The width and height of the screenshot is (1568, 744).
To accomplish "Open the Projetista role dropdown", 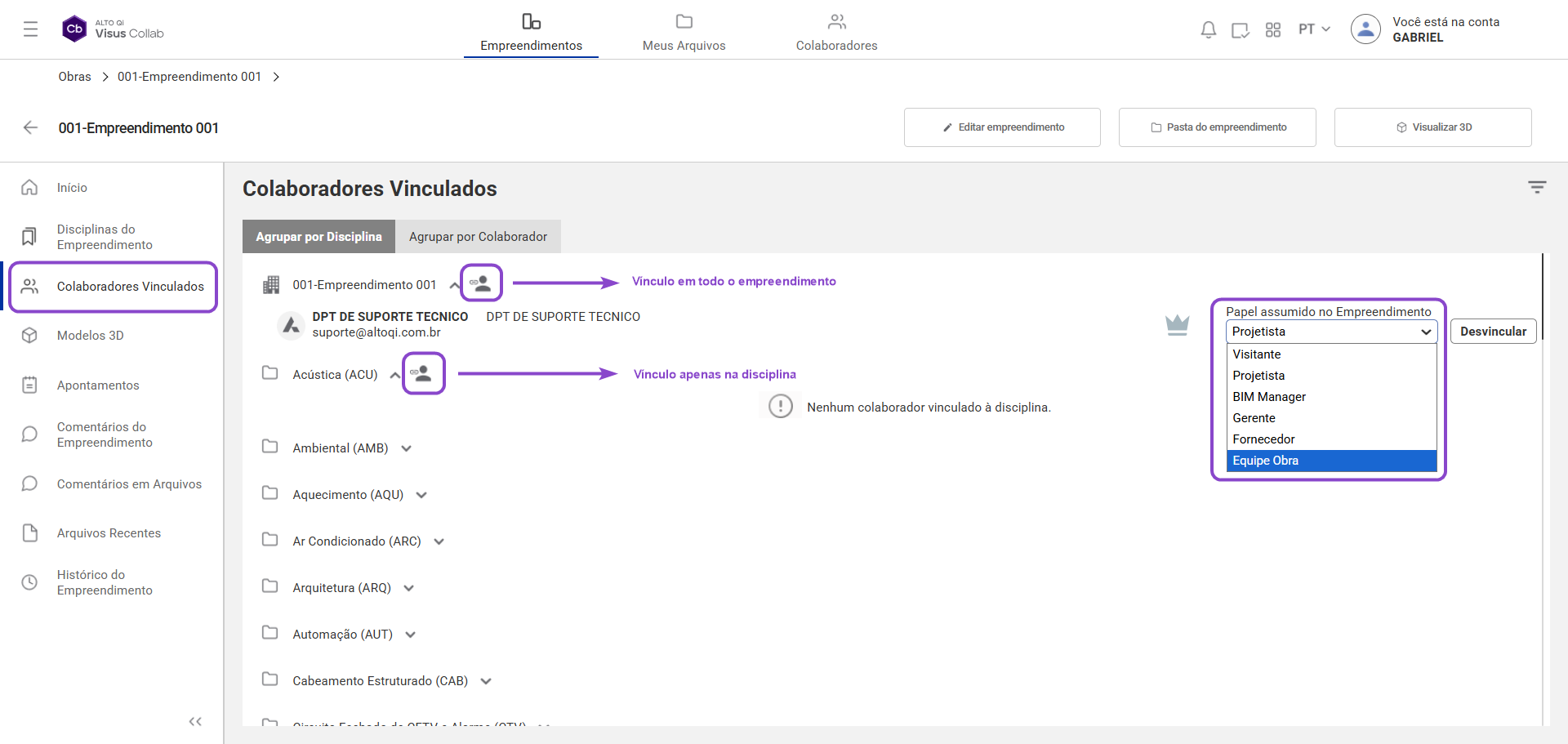I will pyautogui.click(x=1330, y=332).
